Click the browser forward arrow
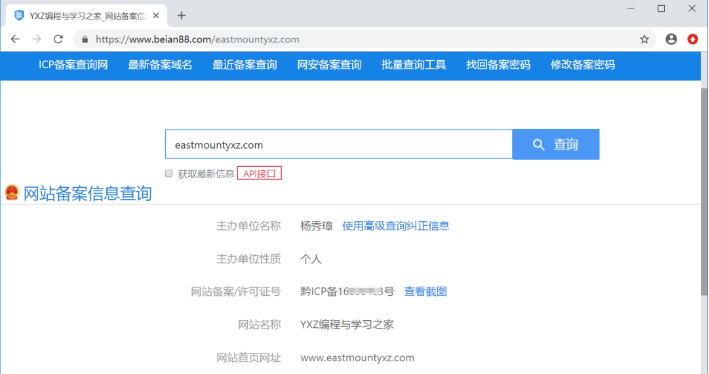Viewport: 709px width, 374px height. 37,39
